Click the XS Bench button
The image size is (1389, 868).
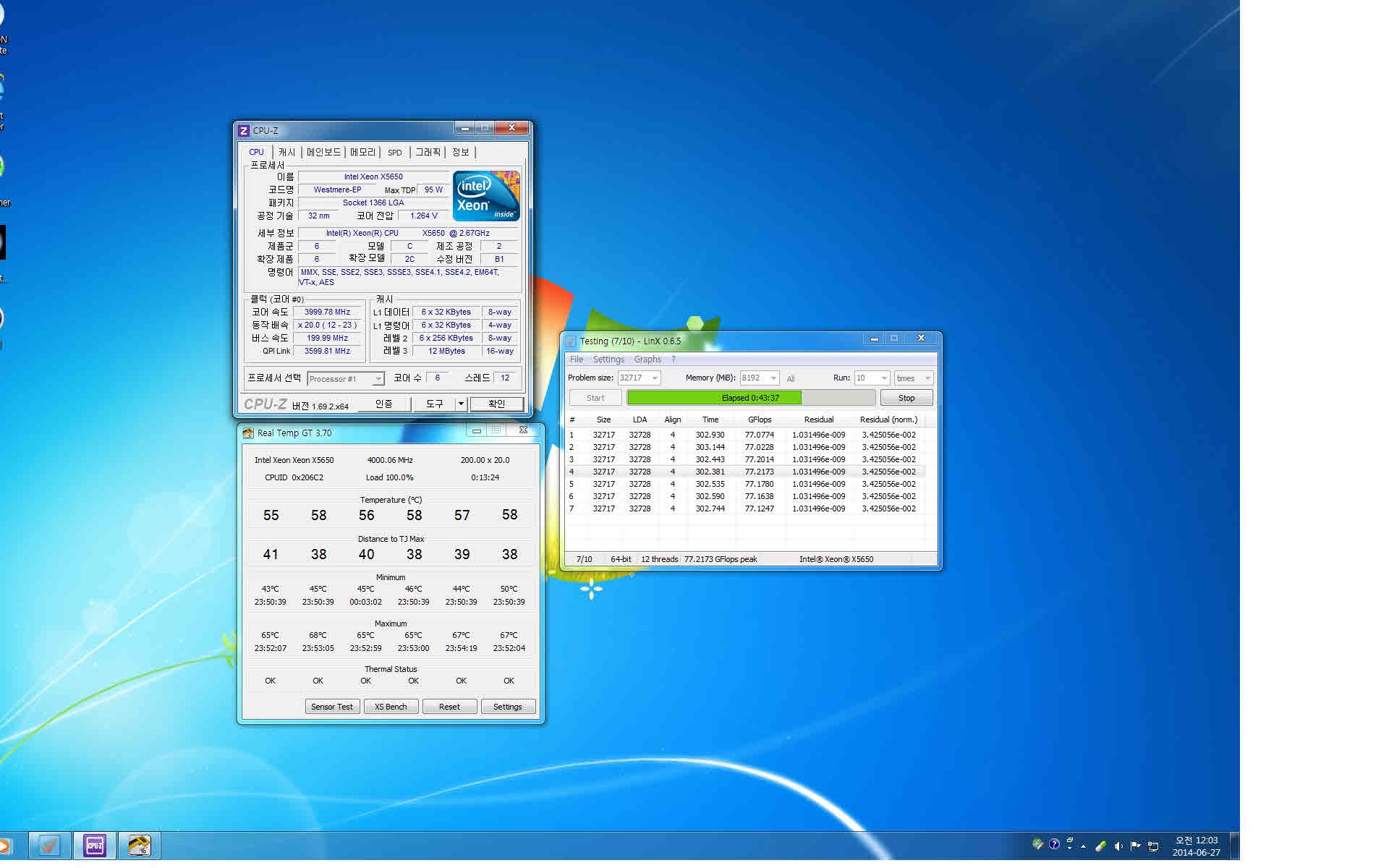[391, 707]
